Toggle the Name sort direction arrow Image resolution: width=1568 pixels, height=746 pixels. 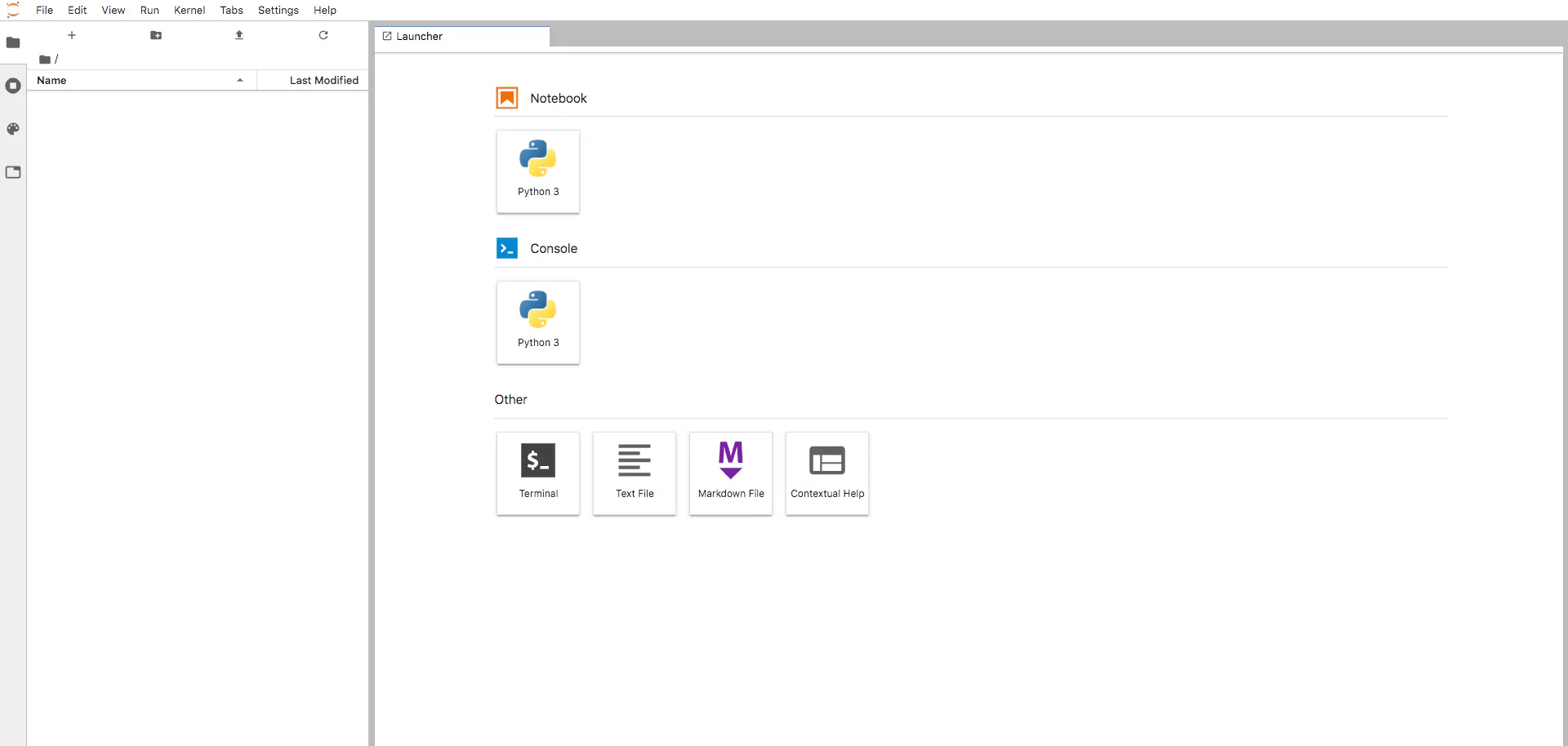(240, 80)
